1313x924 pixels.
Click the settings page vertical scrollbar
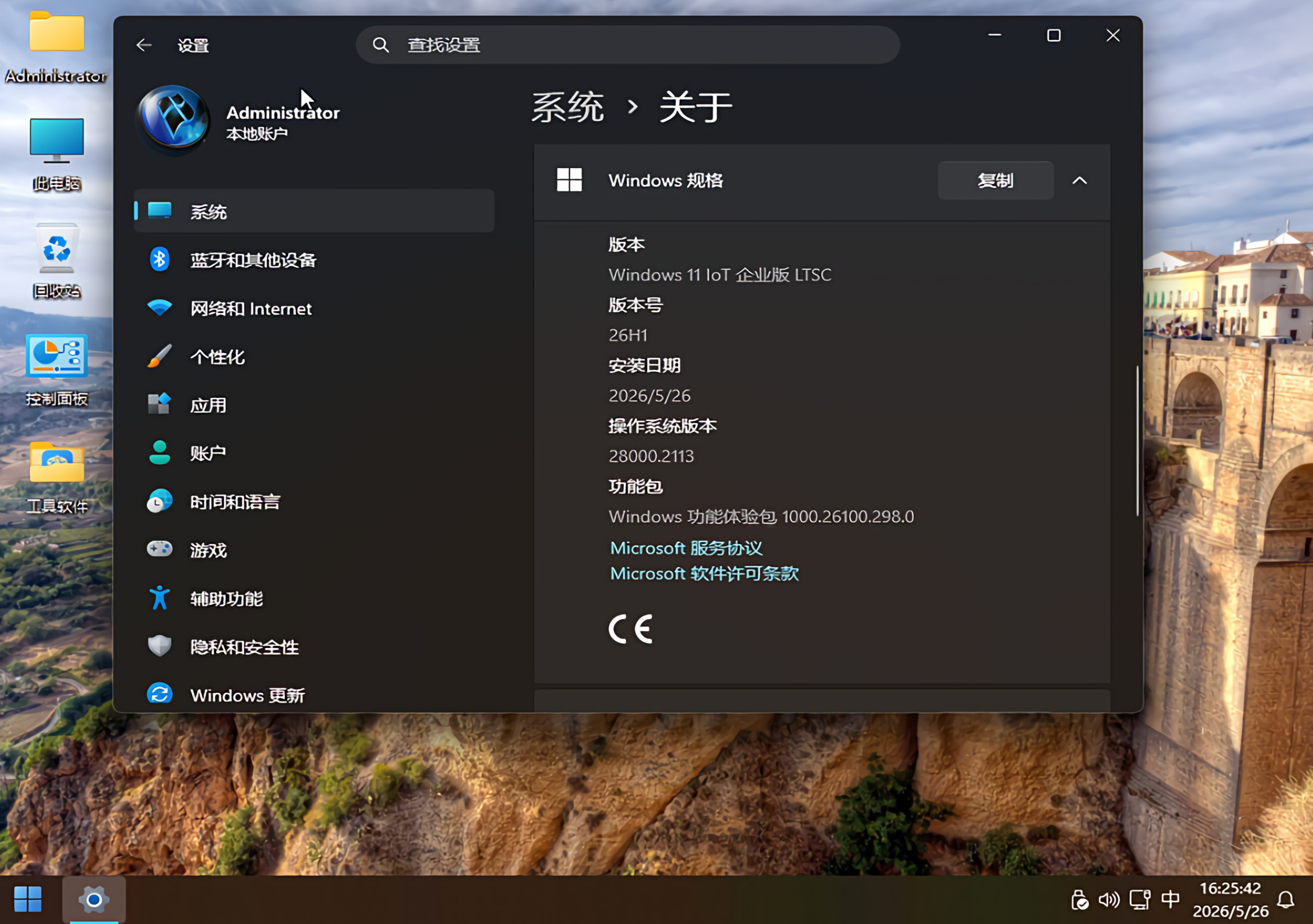pos(1137,440)
